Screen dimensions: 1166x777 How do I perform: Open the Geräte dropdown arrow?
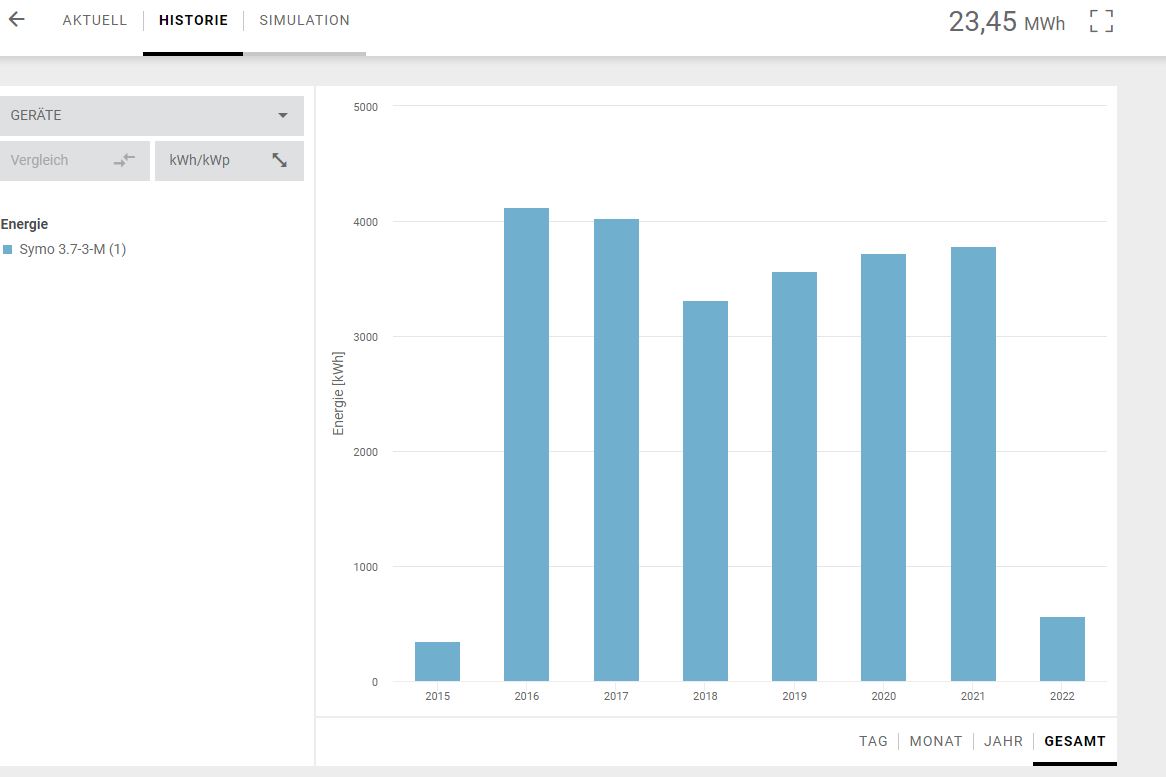tap(283, 116)
